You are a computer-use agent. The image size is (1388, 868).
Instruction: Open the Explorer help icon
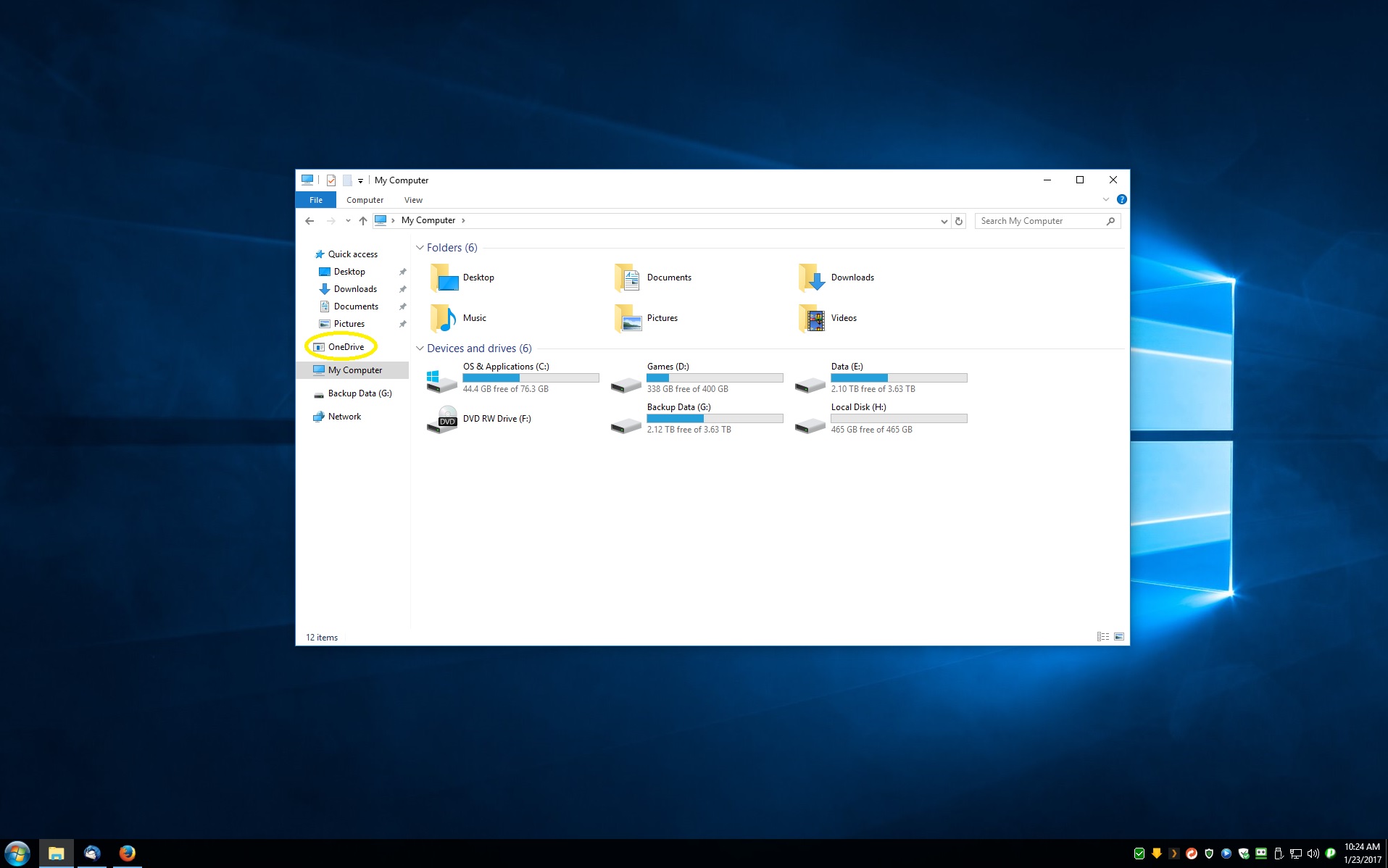coord(1121,200)
